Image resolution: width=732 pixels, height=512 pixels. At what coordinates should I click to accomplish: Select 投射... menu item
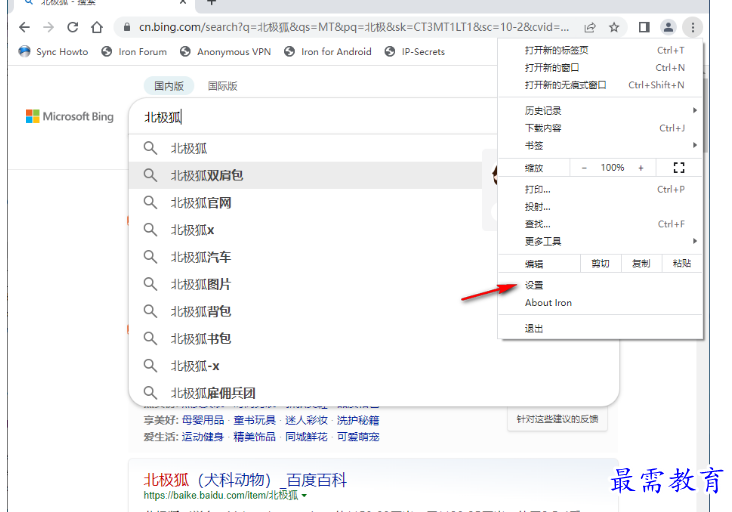tap(600, 207)
